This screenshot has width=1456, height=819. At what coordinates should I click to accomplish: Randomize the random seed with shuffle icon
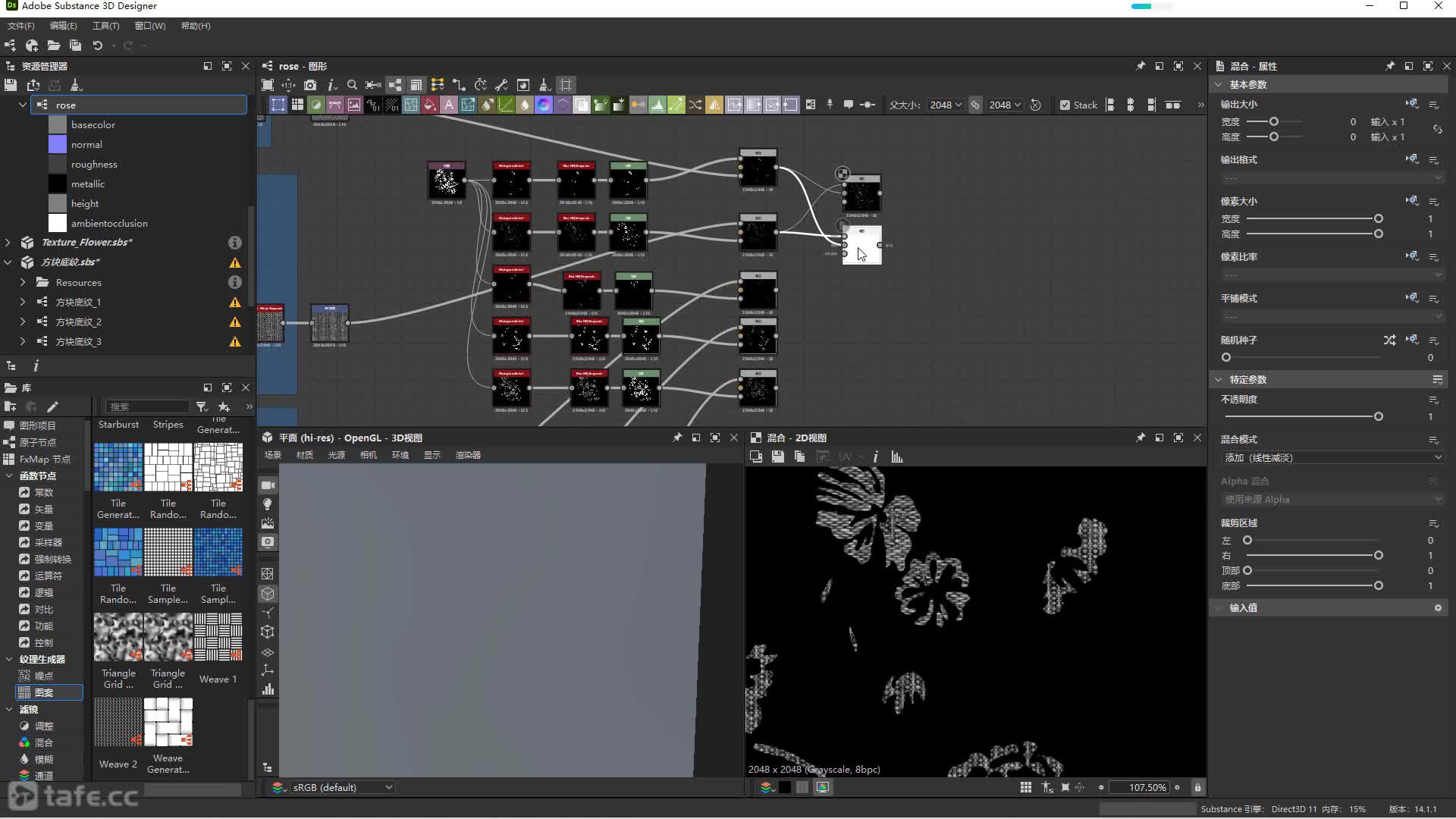click(x=1389, y=340)
